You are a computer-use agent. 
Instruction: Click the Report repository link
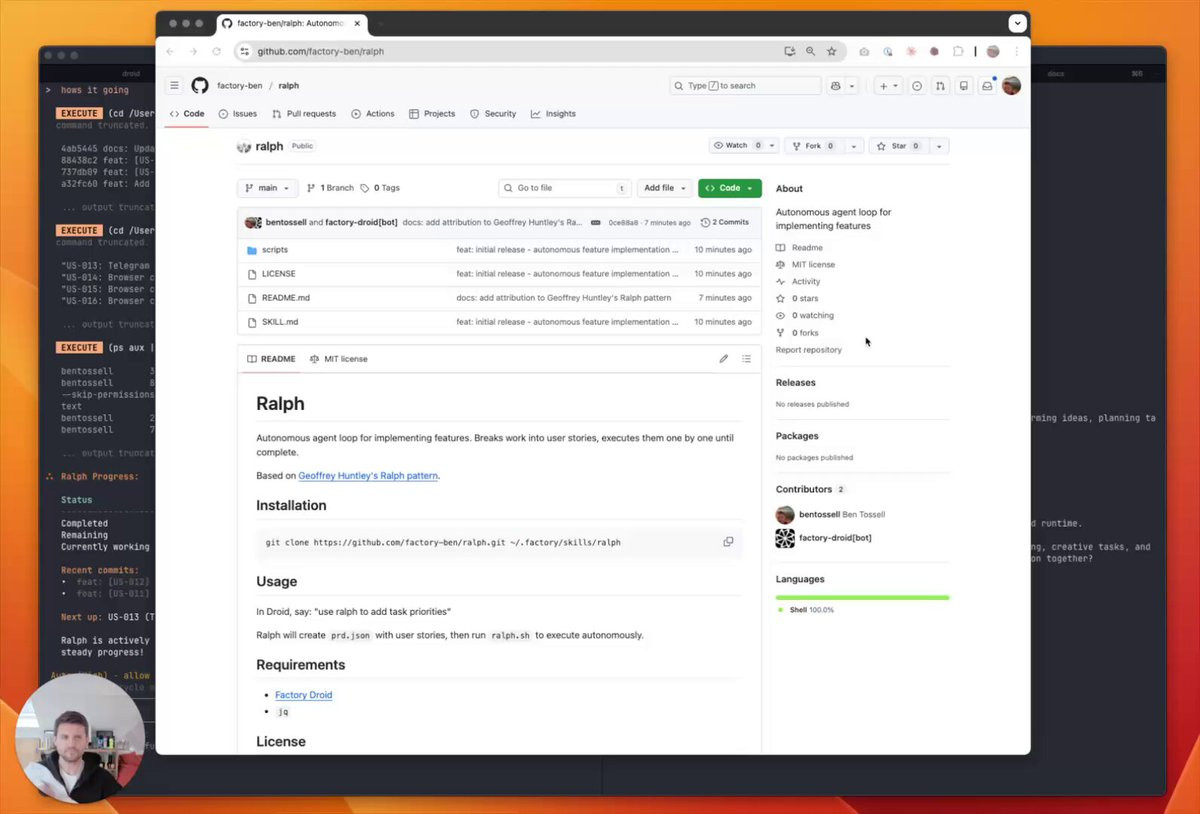[x=809, y=350]
